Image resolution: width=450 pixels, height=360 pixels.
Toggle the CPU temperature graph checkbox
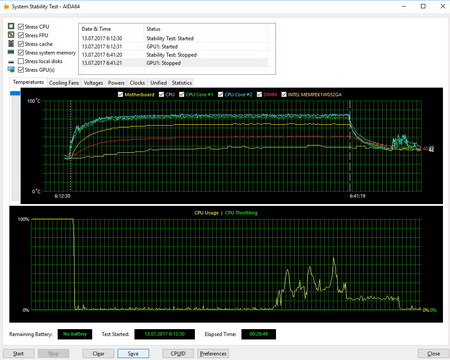[x=161, y=95]
